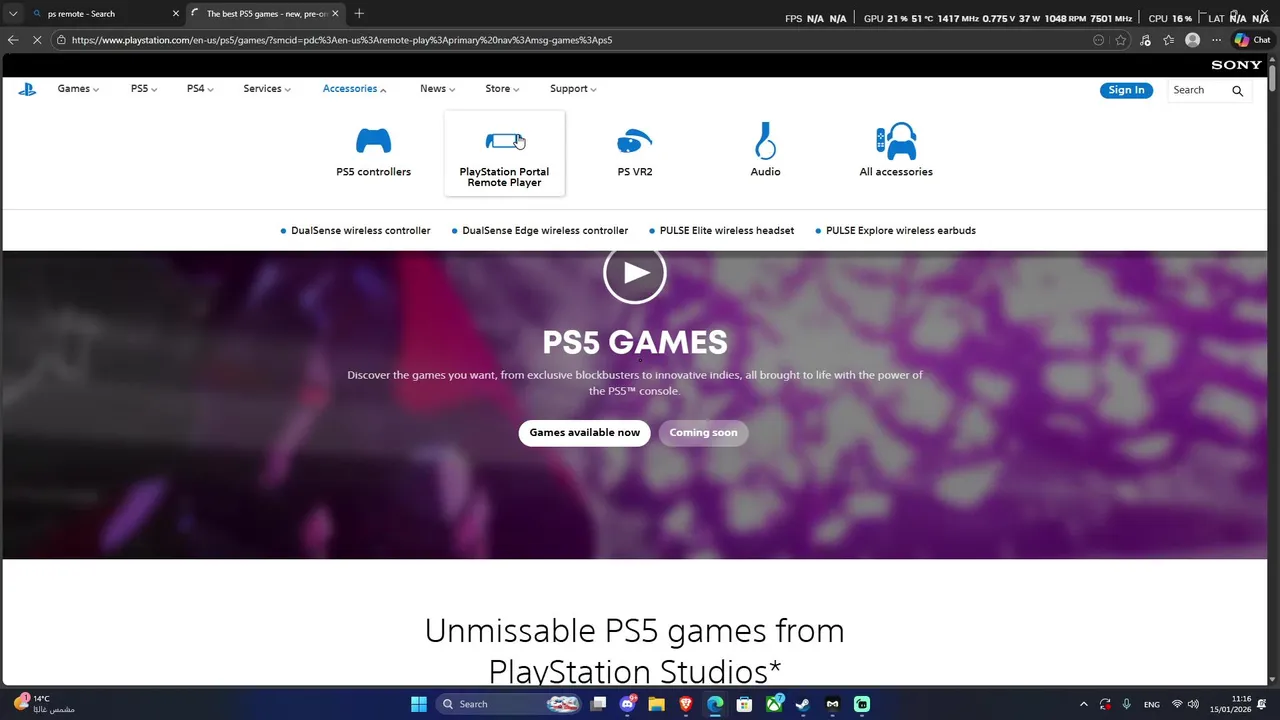Add page to favorites star icon
Viewport: 1280px width, 720px height.
click(1121, 40)
